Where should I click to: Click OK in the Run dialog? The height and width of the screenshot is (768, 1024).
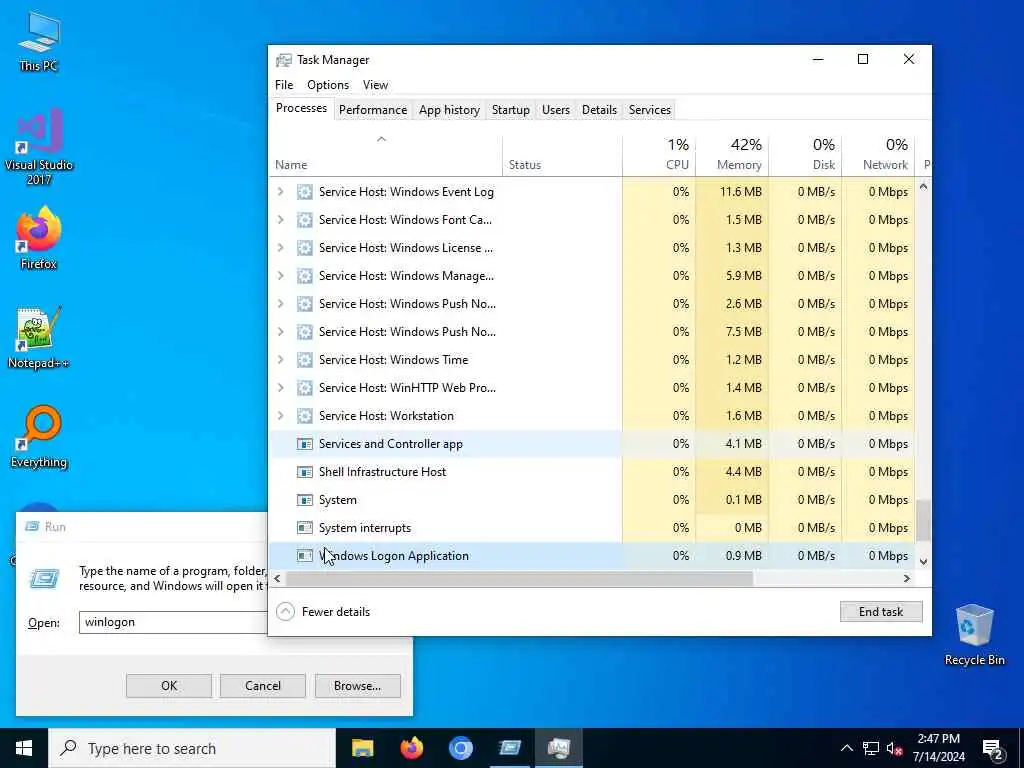click(168, 686)
